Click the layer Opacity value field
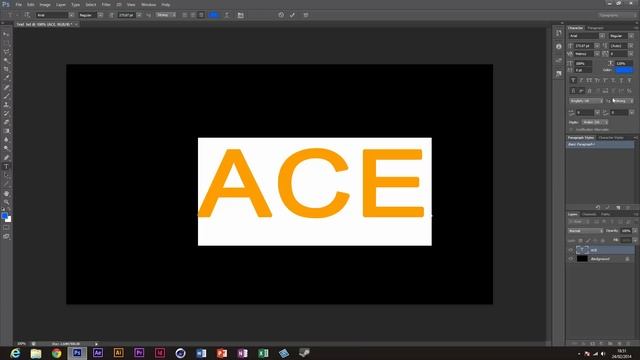The height and width of the screenshot is (360, 640). click(x=626, y=231)
